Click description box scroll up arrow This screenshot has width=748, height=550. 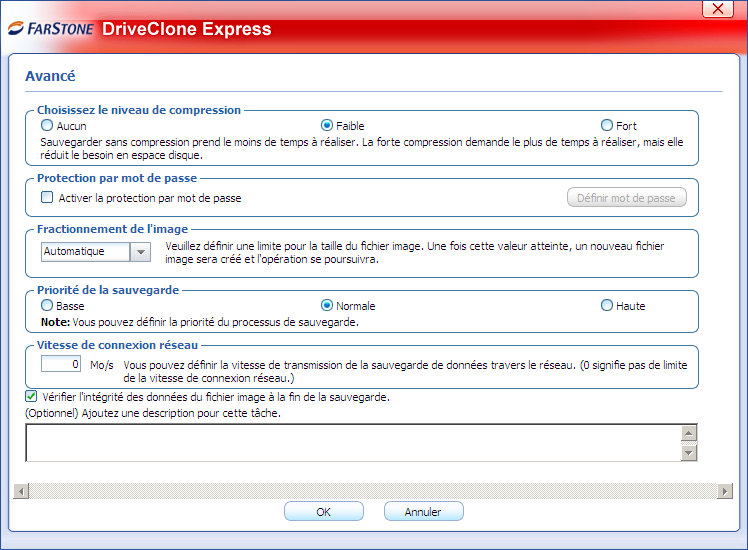coord(689,433)
